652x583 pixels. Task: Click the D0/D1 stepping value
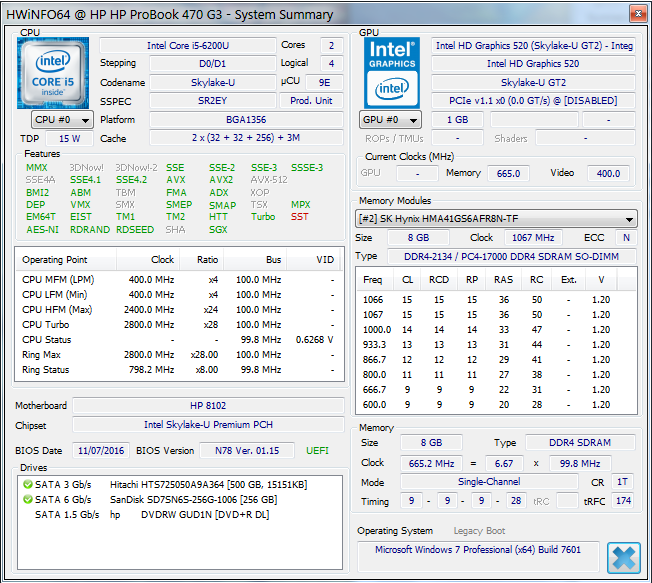point(213,64)
